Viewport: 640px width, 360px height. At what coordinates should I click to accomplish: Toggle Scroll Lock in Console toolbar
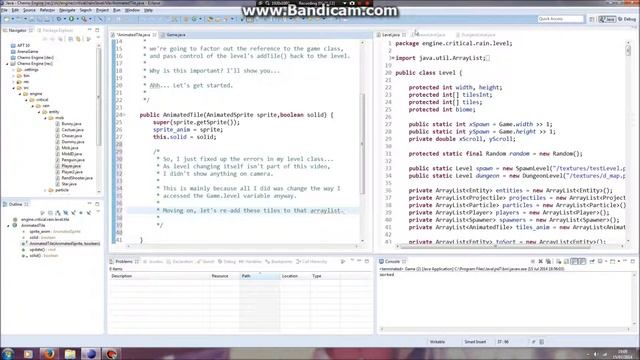pyautogui.click(x=567, y=261)
